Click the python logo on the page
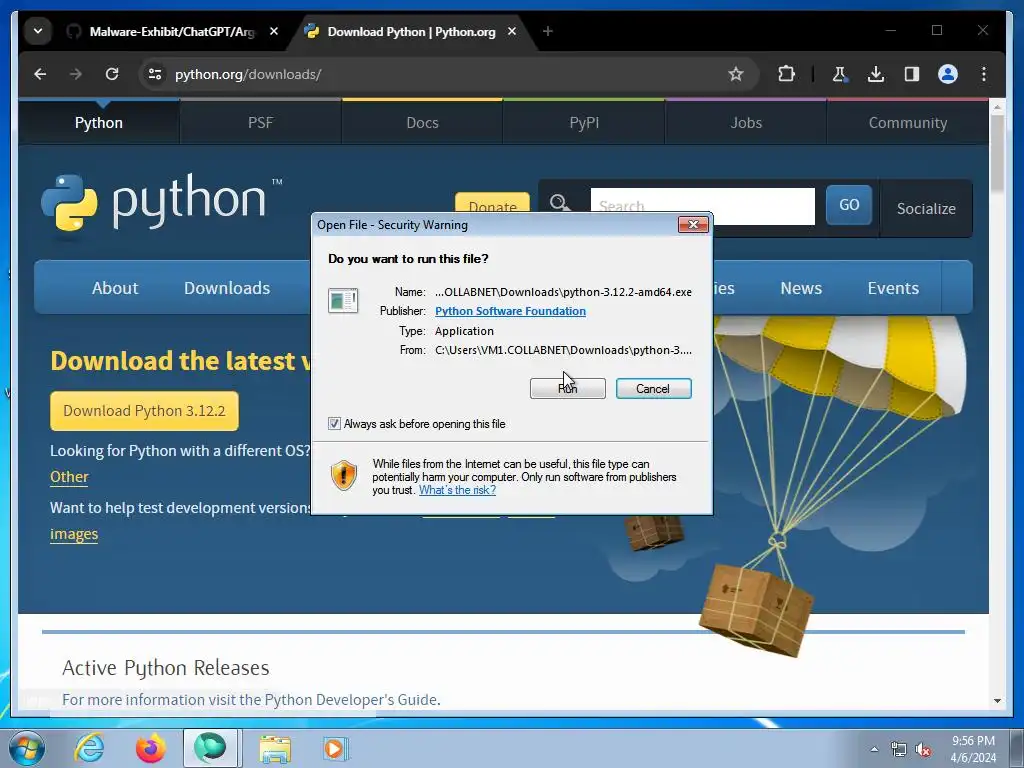 161,202
